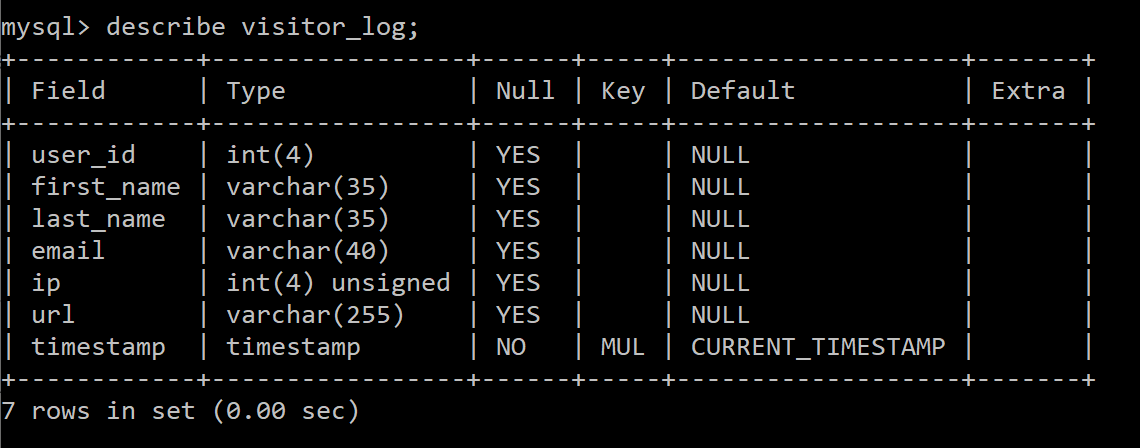The width and height of the screenshot is (1140, 448).
Task: Click the 'describe visitor_log;' command text
Action: [262, 27]
